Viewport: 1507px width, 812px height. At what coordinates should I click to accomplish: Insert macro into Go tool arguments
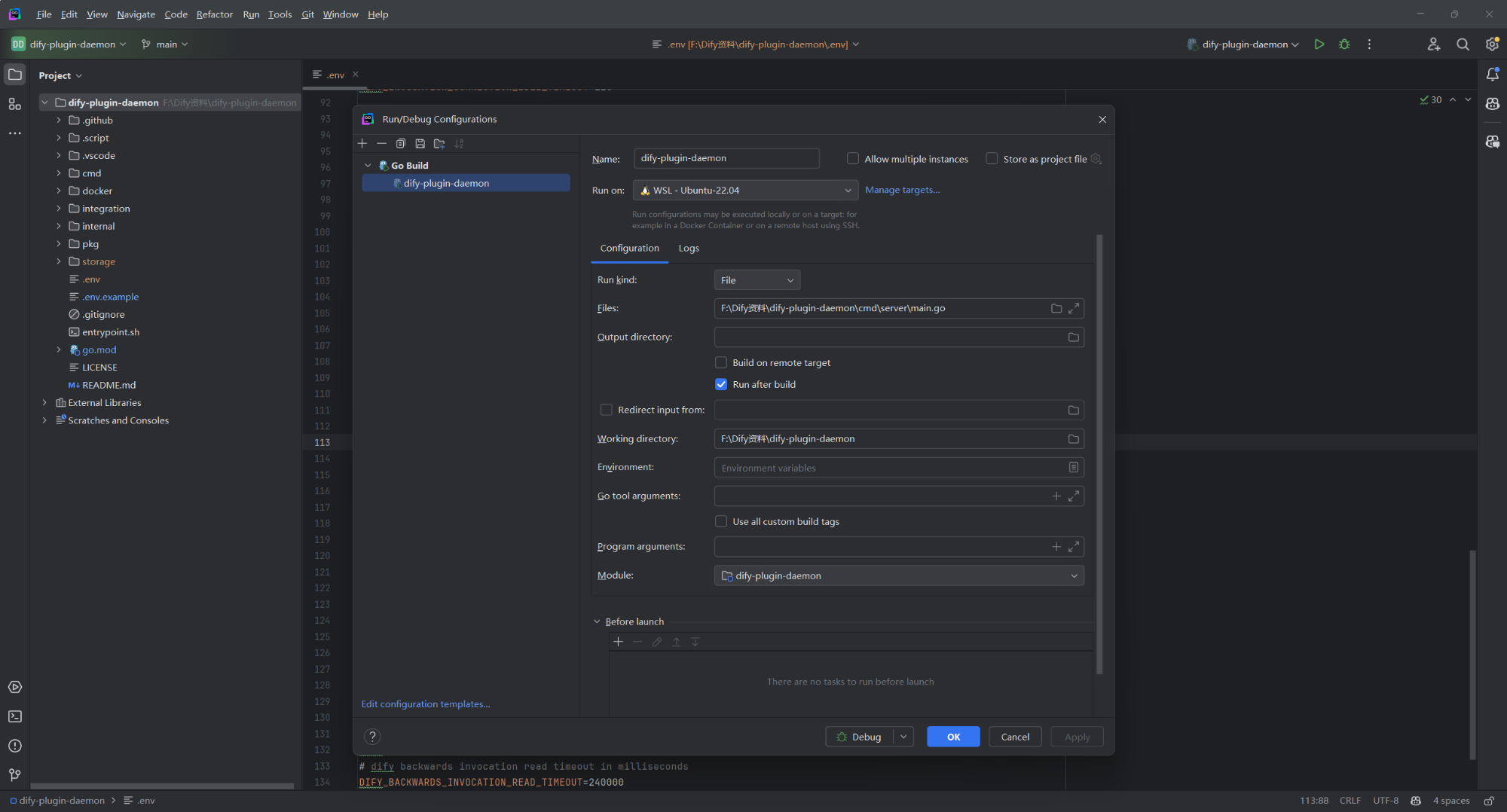pos(1056,496)
